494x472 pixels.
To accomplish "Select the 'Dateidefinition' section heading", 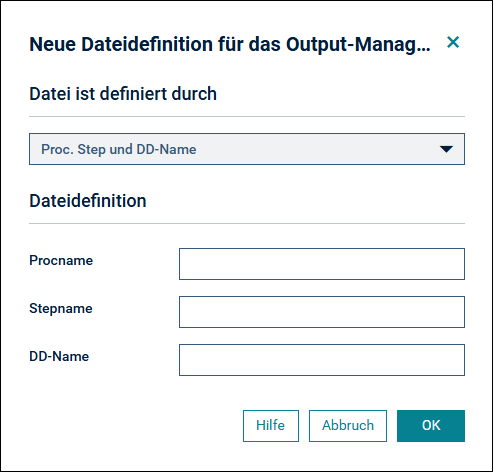I will pos(88,201).
